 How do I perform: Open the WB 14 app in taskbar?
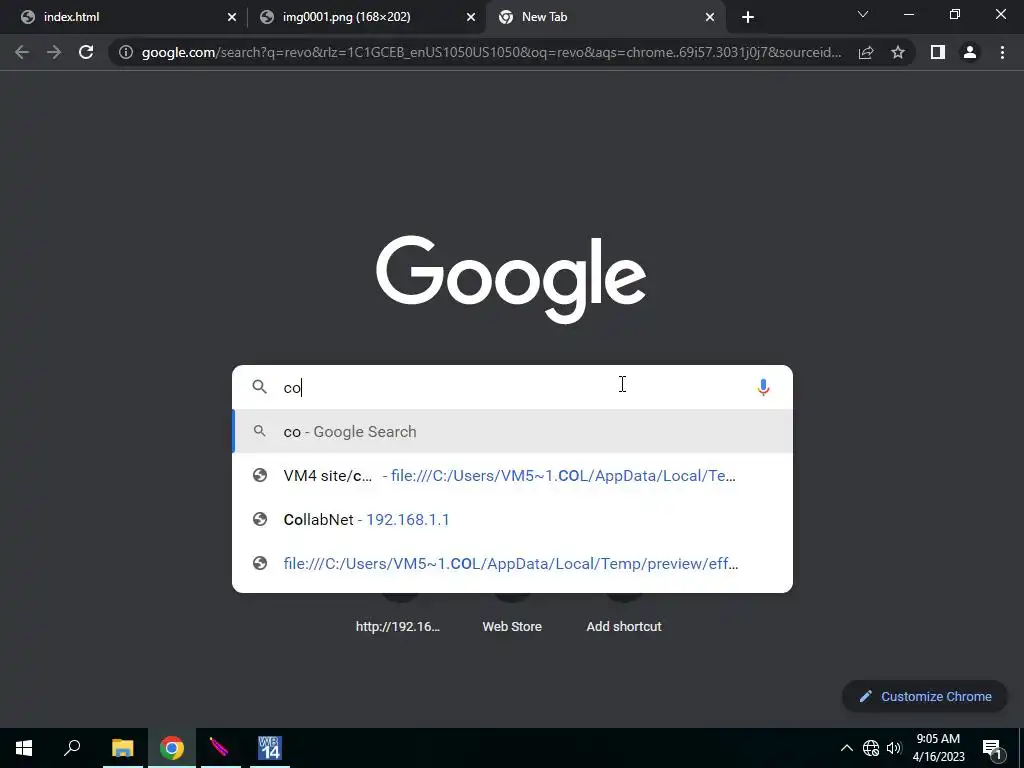click(x=269, y=748)
